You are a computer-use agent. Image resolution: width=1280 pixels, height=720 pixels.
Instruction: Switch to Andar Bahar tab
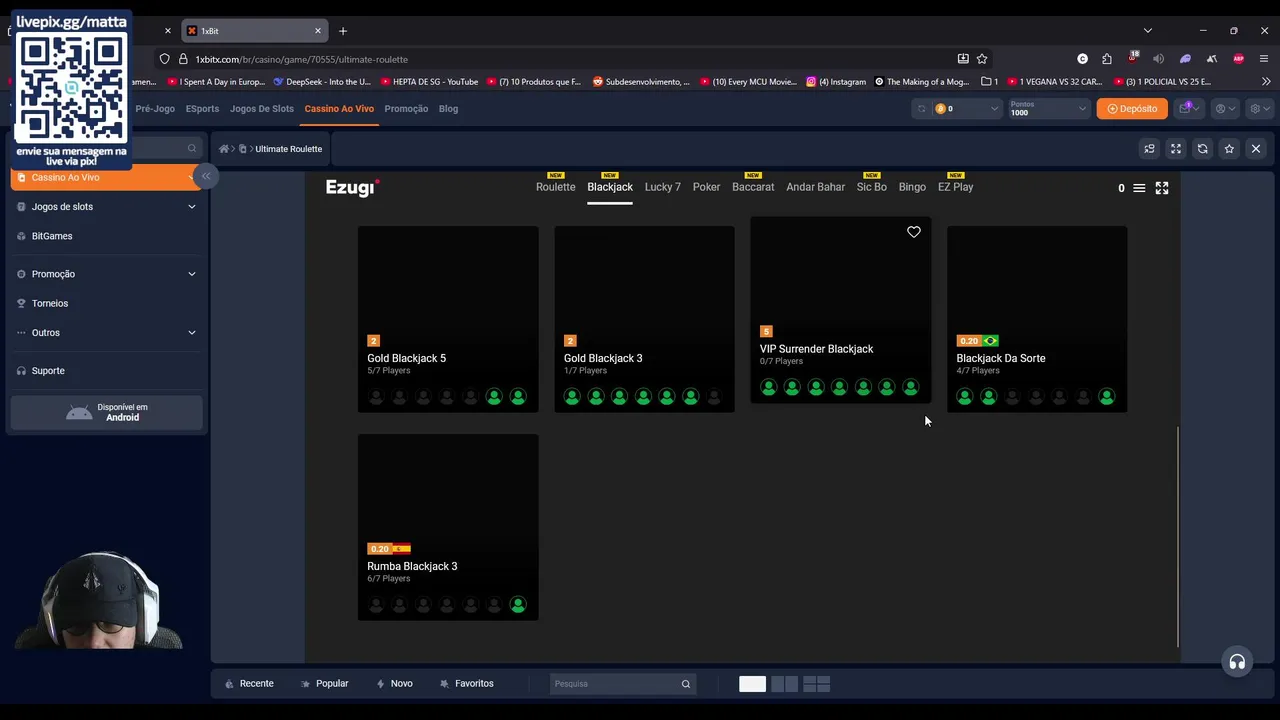pos(815,187)
